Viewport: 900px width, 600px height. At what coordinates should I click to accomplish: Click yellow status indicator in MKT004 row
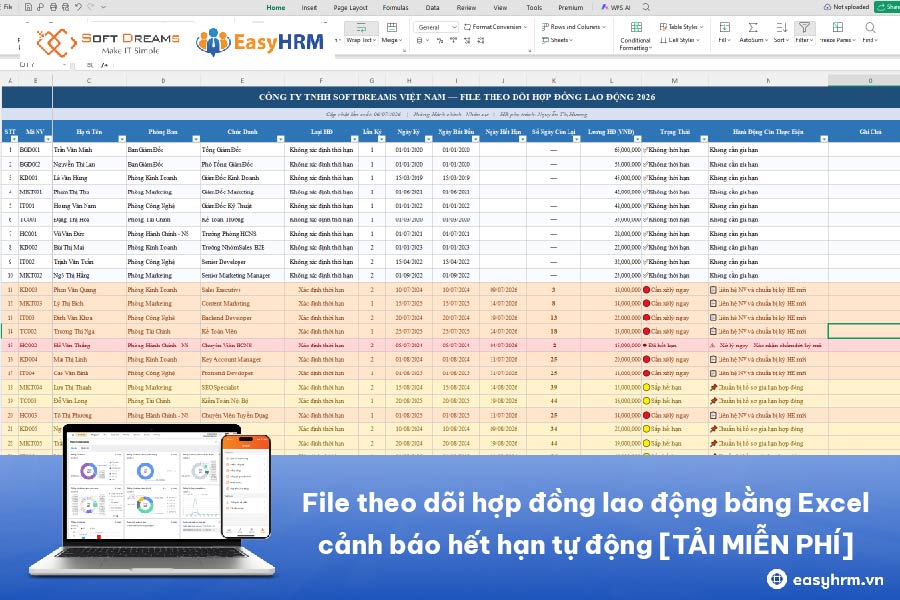tap(646, 388)
